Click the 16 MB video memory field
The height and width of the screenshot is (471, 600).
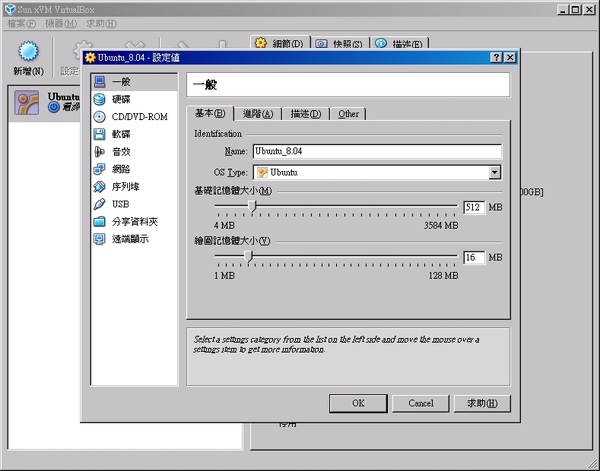pyautogui.click(x=474, y=258)
